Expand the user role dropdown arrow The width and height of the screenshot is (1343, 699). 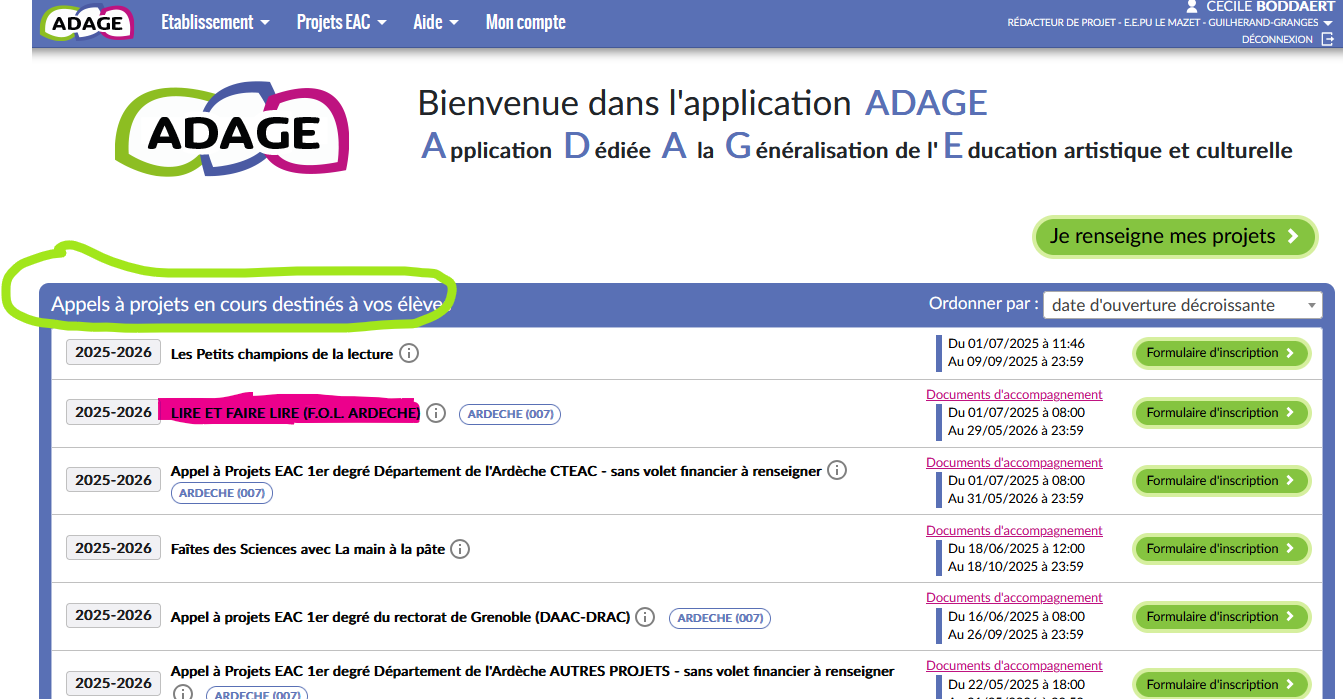tap(1328, 23)
